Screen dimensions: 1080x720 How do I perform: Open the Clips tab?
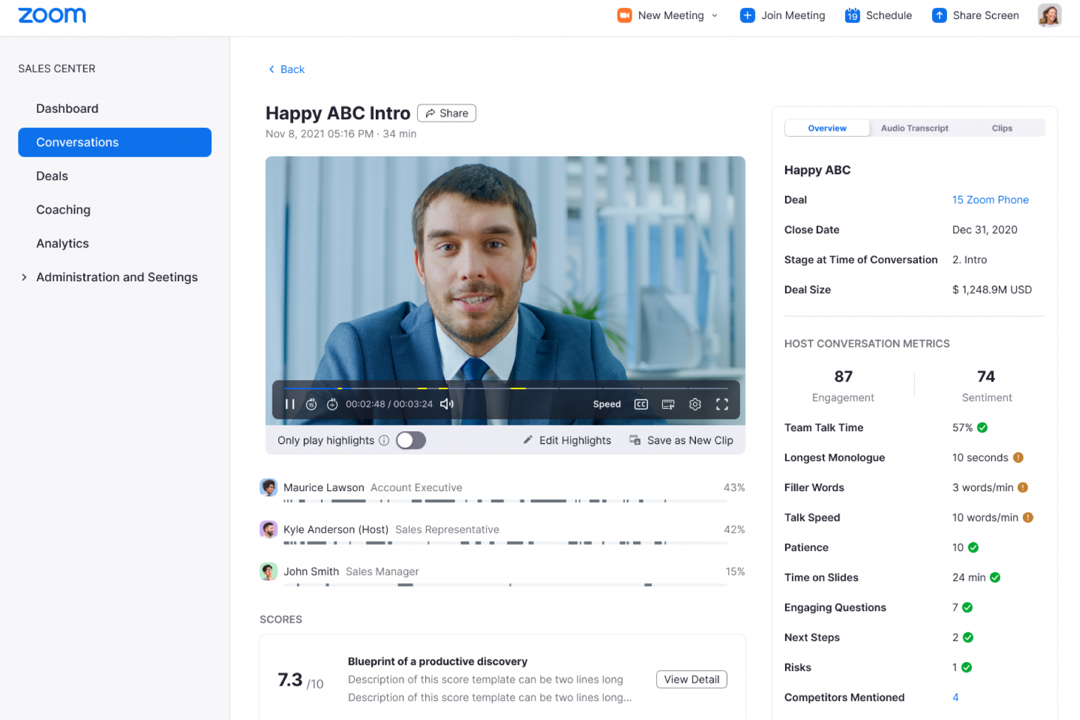pyautogui.click(x=1003, y=127)
